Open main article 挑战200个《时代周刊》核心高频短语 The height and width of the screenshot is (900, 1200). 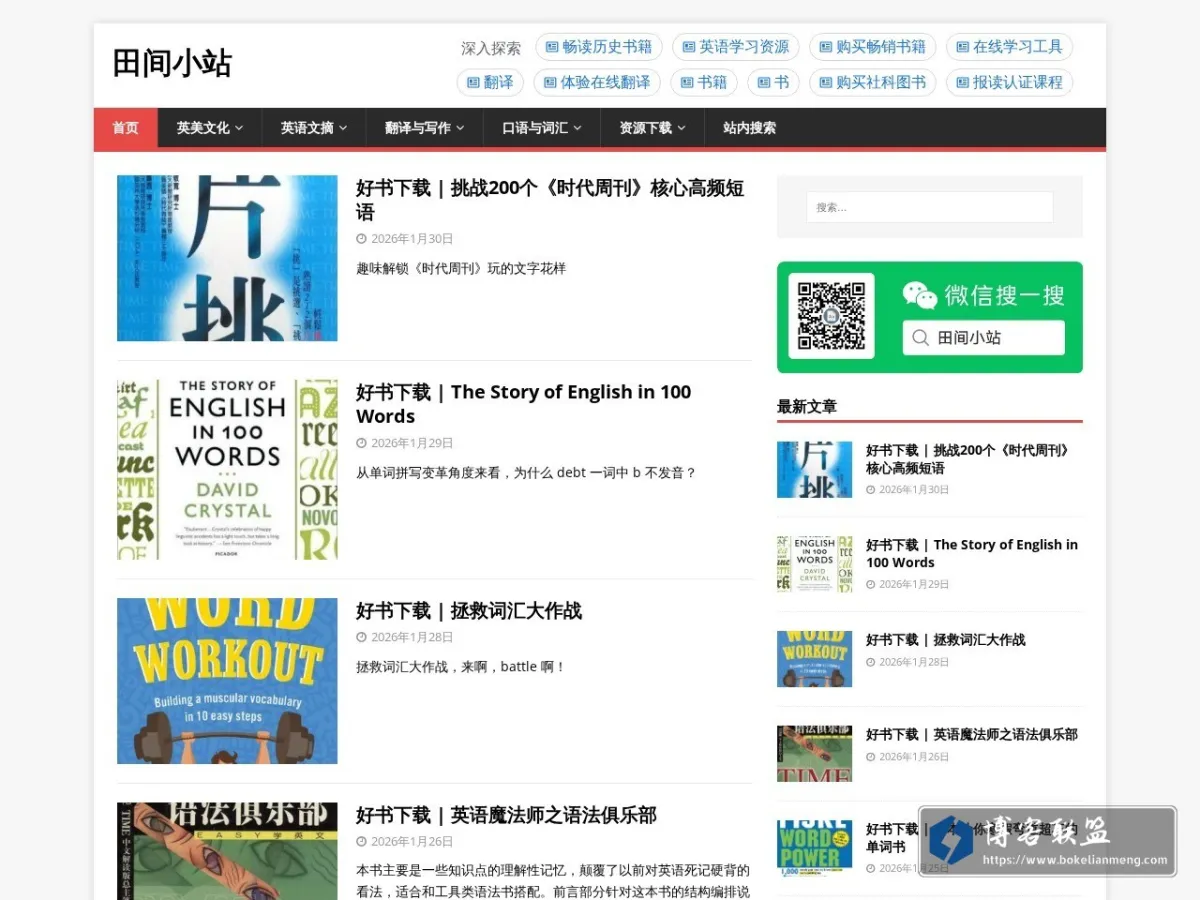pyautogui.click(x=550, y=200)
